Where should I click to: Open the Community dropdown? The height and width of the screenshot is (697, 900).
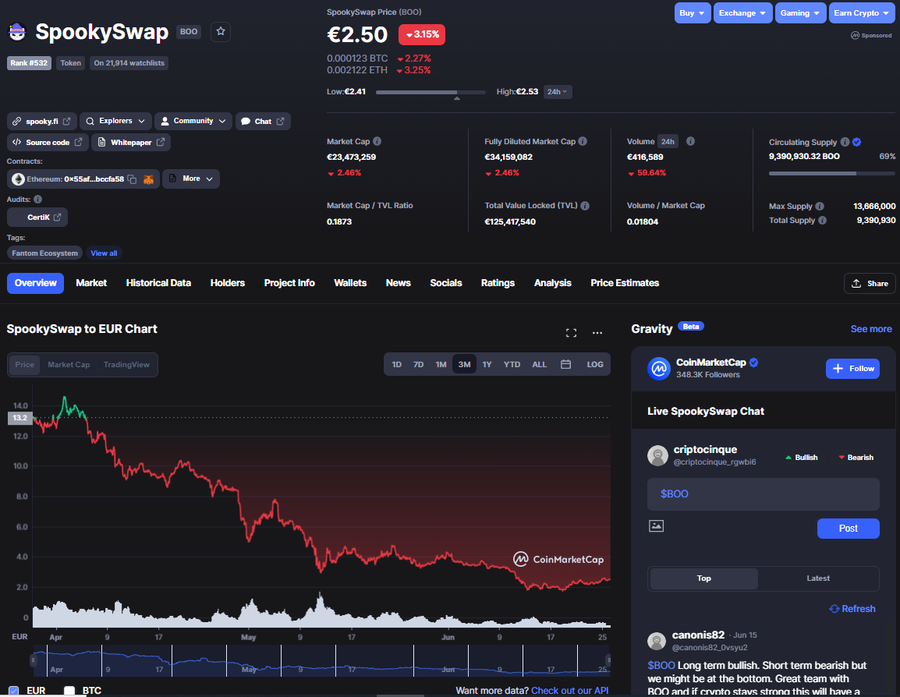tap(193, 121)
